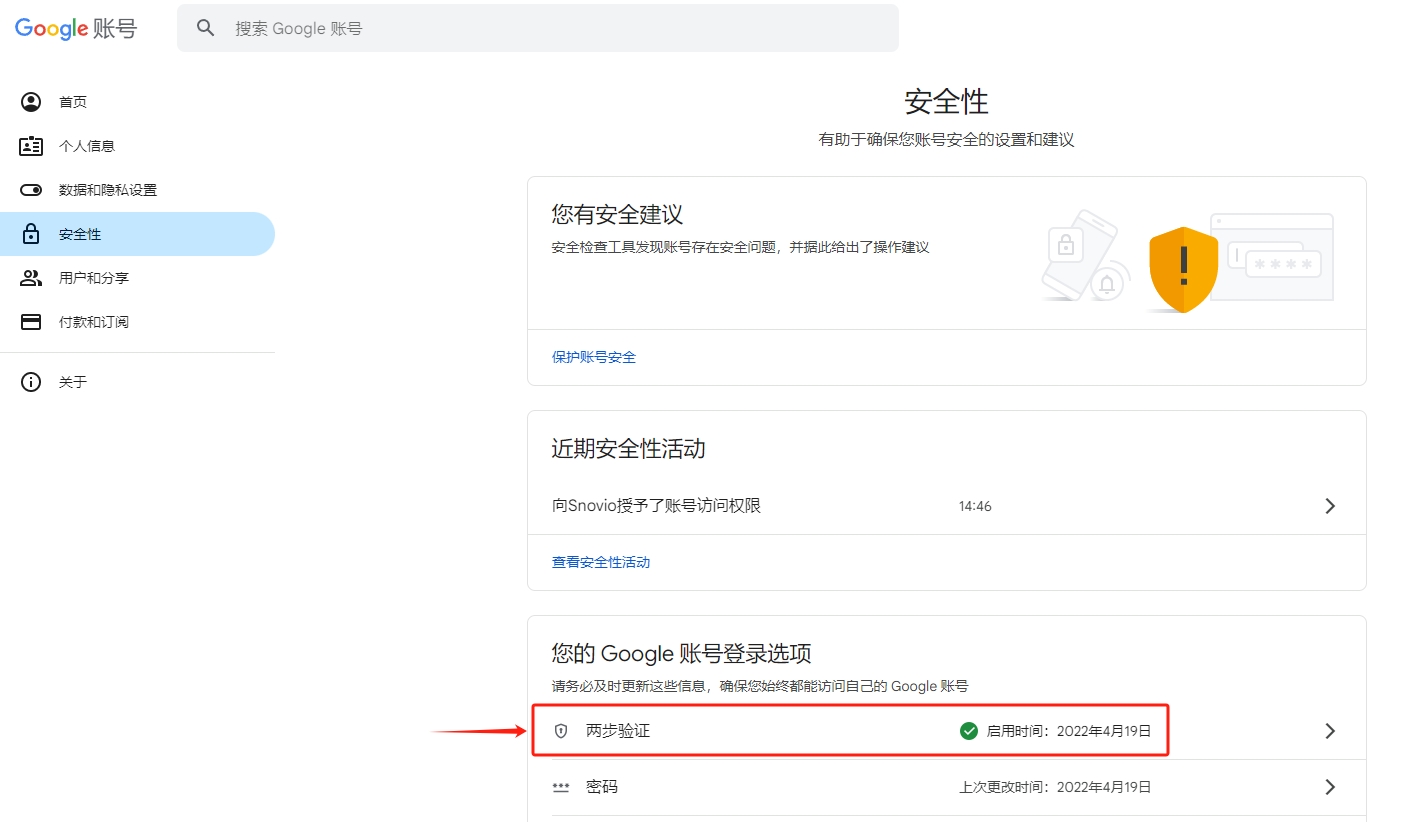The width and height of the screenshot is (1410, 822).
Task: Click the green check mark for 两步验证
Action: coord(969,731)
